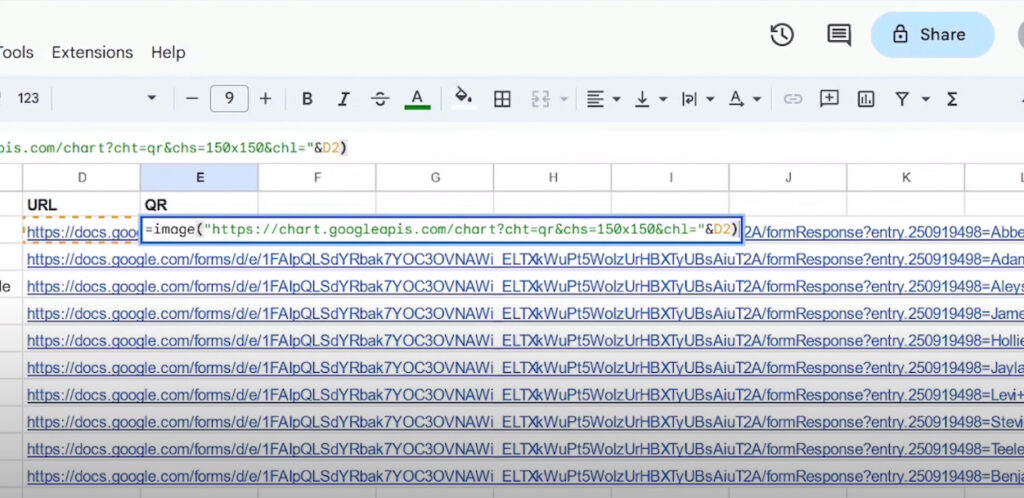Open the Tools menu
This screenshot has width=1024, height=498.
click(x=16, y=52)
